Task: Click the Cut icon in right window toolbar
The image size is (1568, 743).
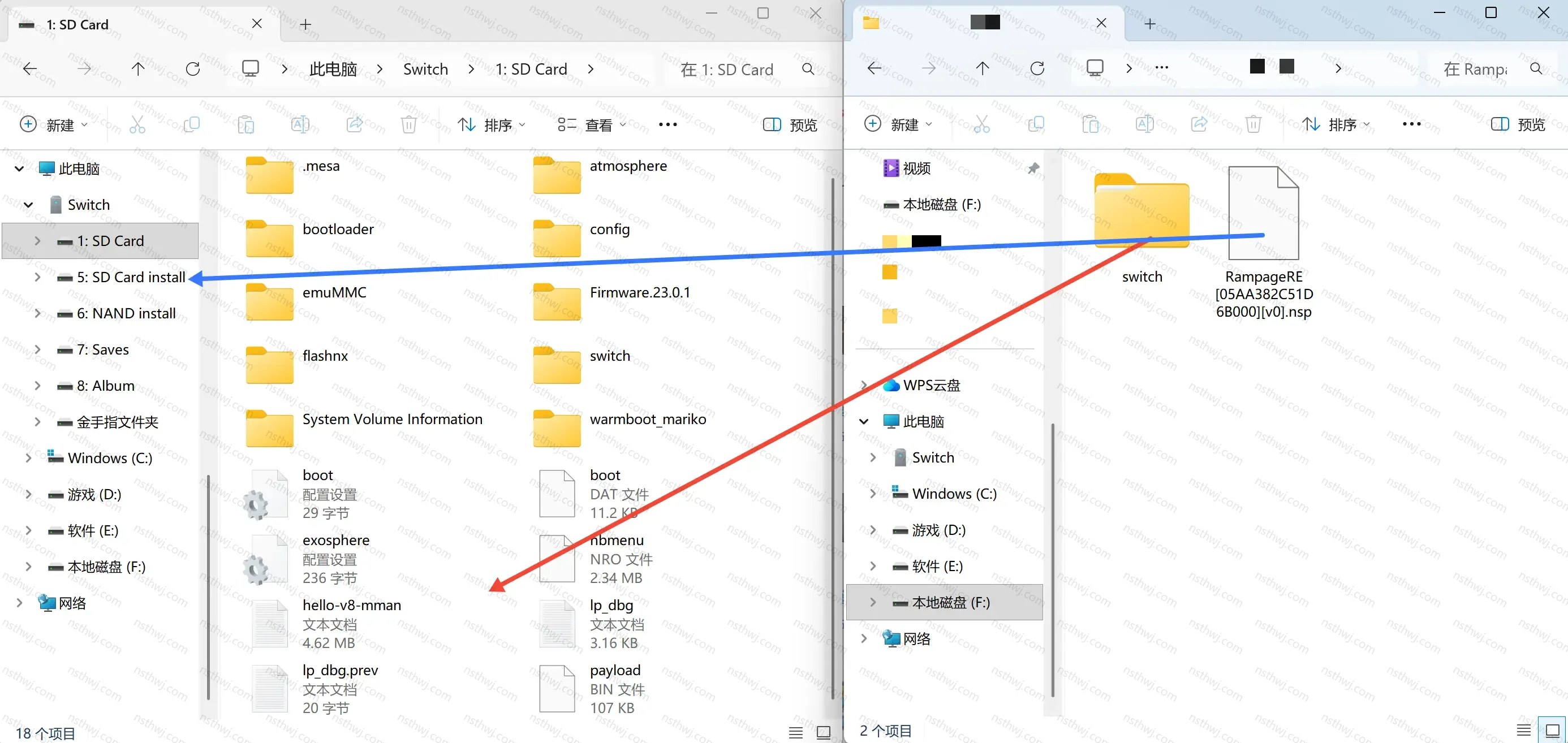Action: click(981, 125)
